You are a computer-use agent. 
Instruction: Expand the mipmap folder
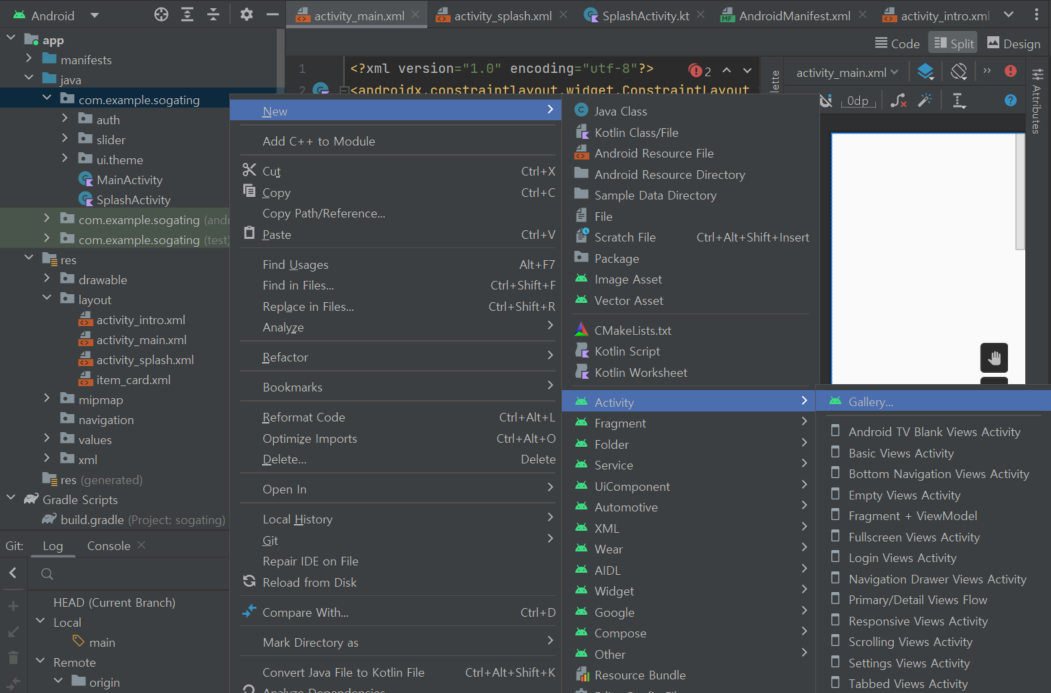click(x=47, y=399)
